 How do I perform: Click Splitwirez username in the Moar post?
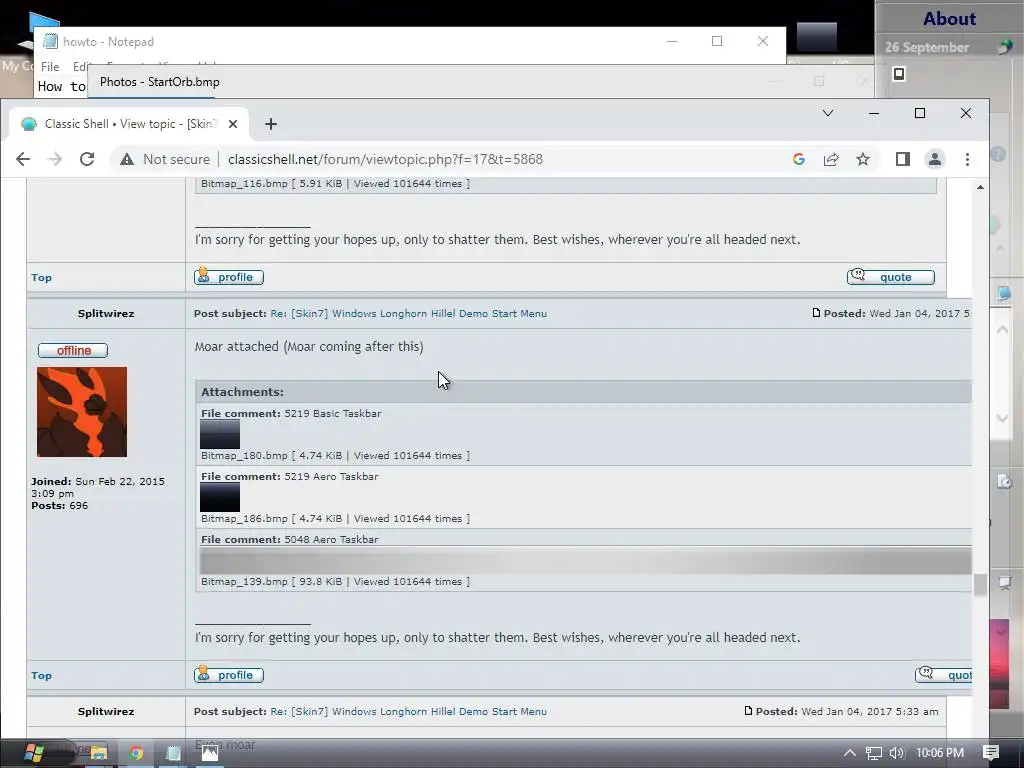(106, 313)
